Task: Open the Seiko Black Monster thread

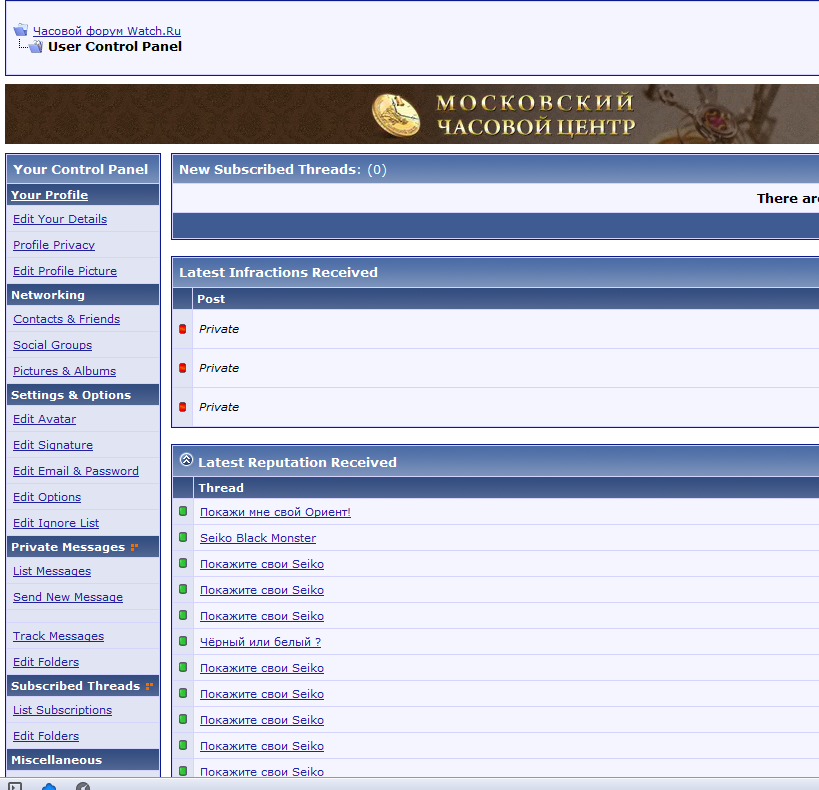Action: coord(258,538)
